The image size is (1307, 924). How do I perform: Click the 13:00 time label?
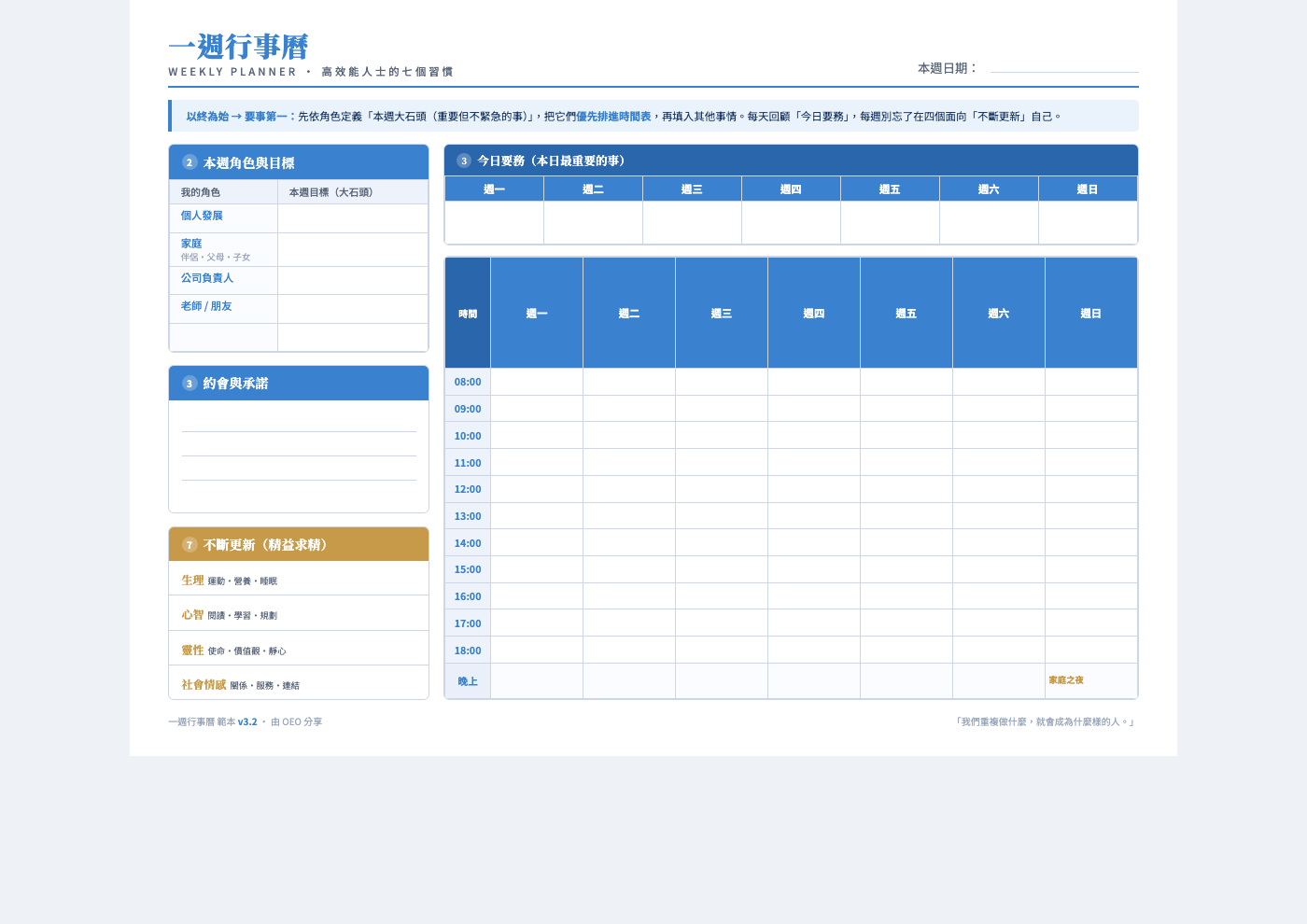pyautogui.click(x=468, y=516)
